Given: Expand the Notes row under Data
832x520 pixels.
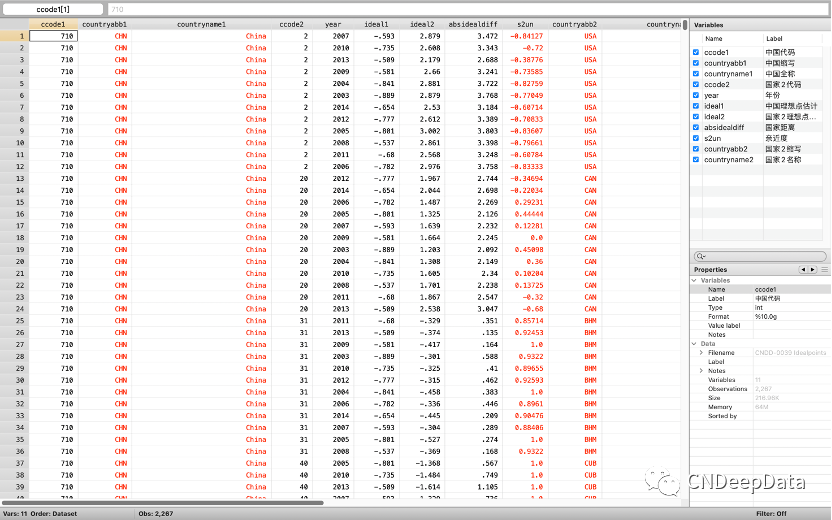Looking at the screenshot, I should click(x=701, y=370).
